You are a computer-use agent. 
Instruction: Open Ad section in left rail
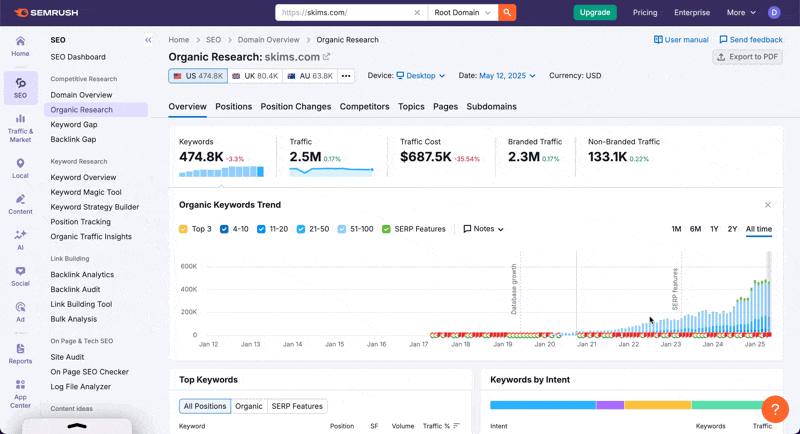pos(20,312)
